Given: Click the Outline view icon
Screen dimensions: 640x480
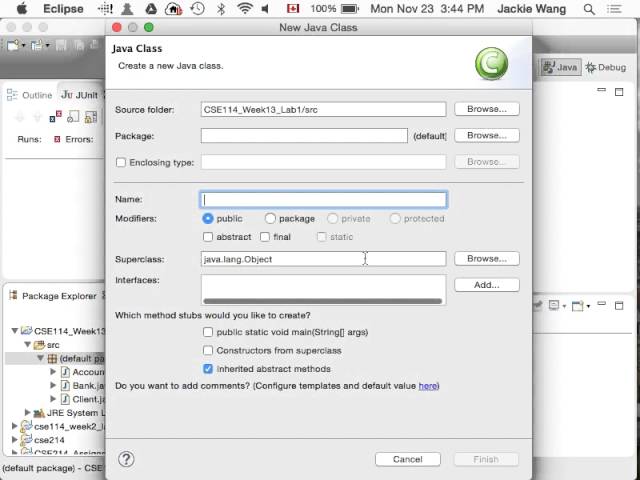Looking at the screenshot, I should (x=12, y=95).
